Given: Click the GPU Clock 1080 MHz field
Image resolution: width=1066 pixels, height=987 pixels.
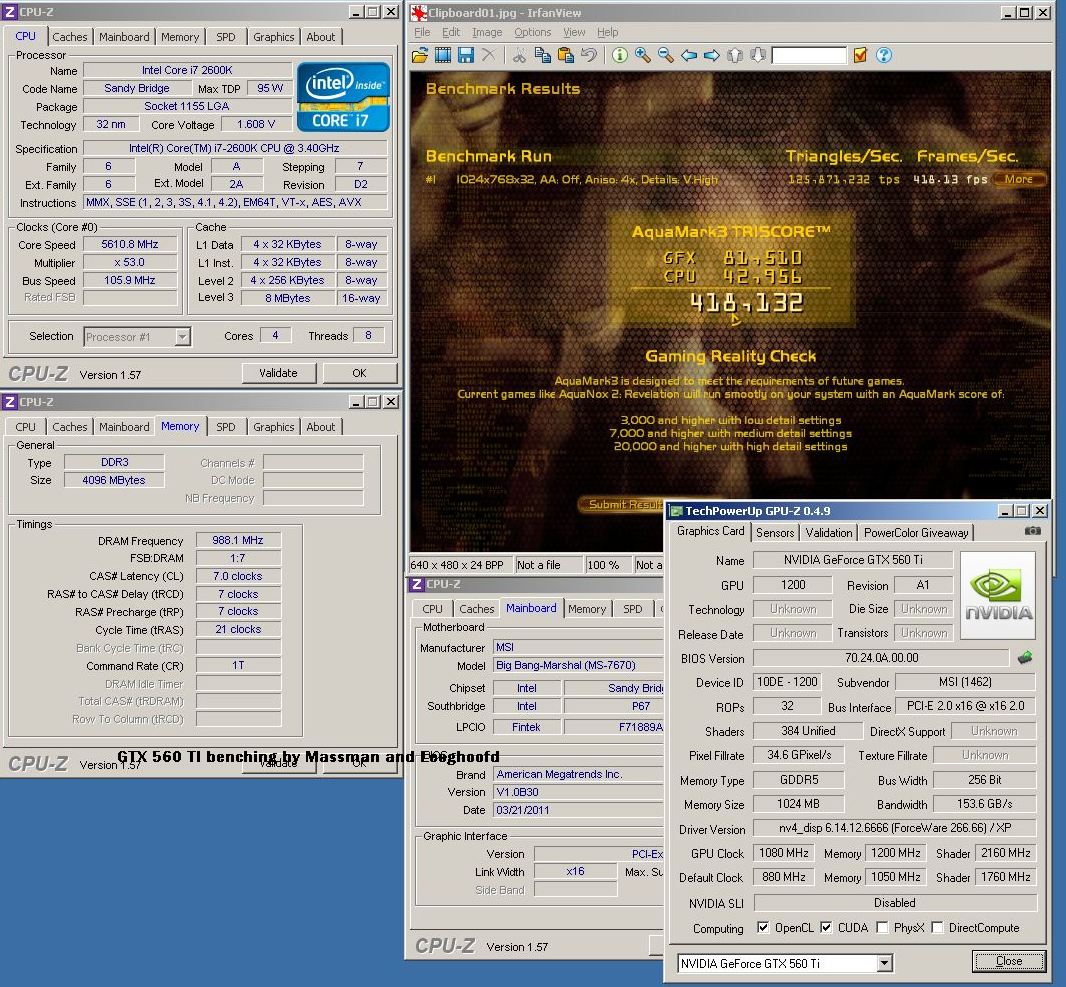Looking at the screenshot, I should (783, 853).
